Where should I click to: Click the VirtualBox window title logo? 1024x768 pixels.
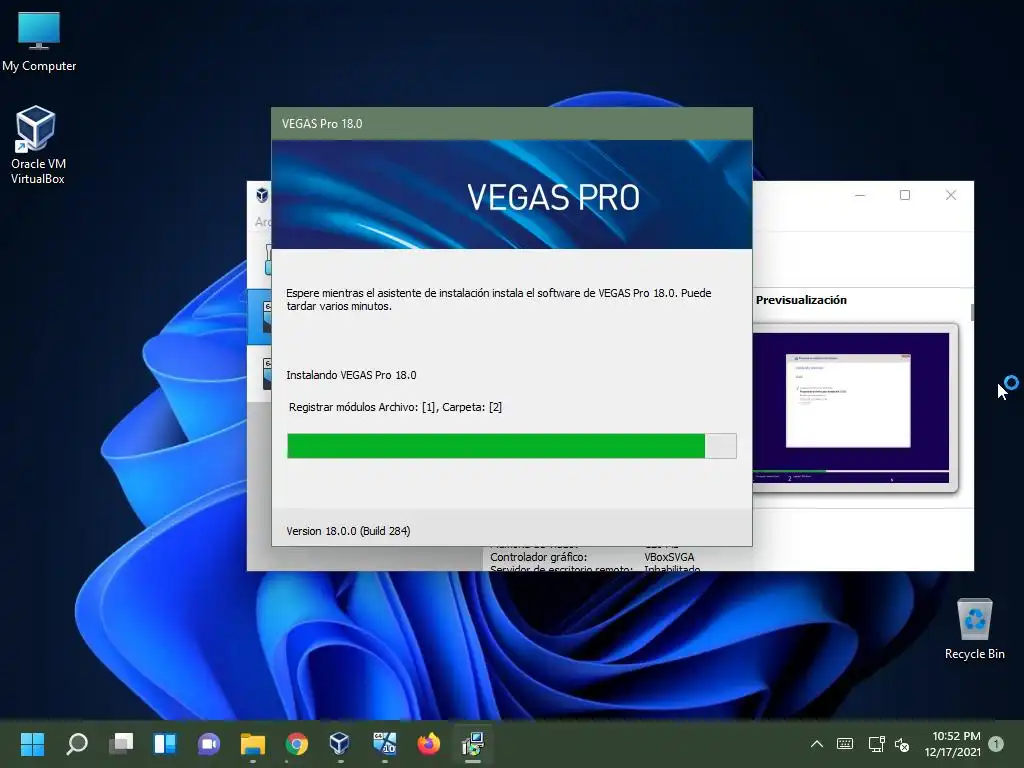point(262,195)
